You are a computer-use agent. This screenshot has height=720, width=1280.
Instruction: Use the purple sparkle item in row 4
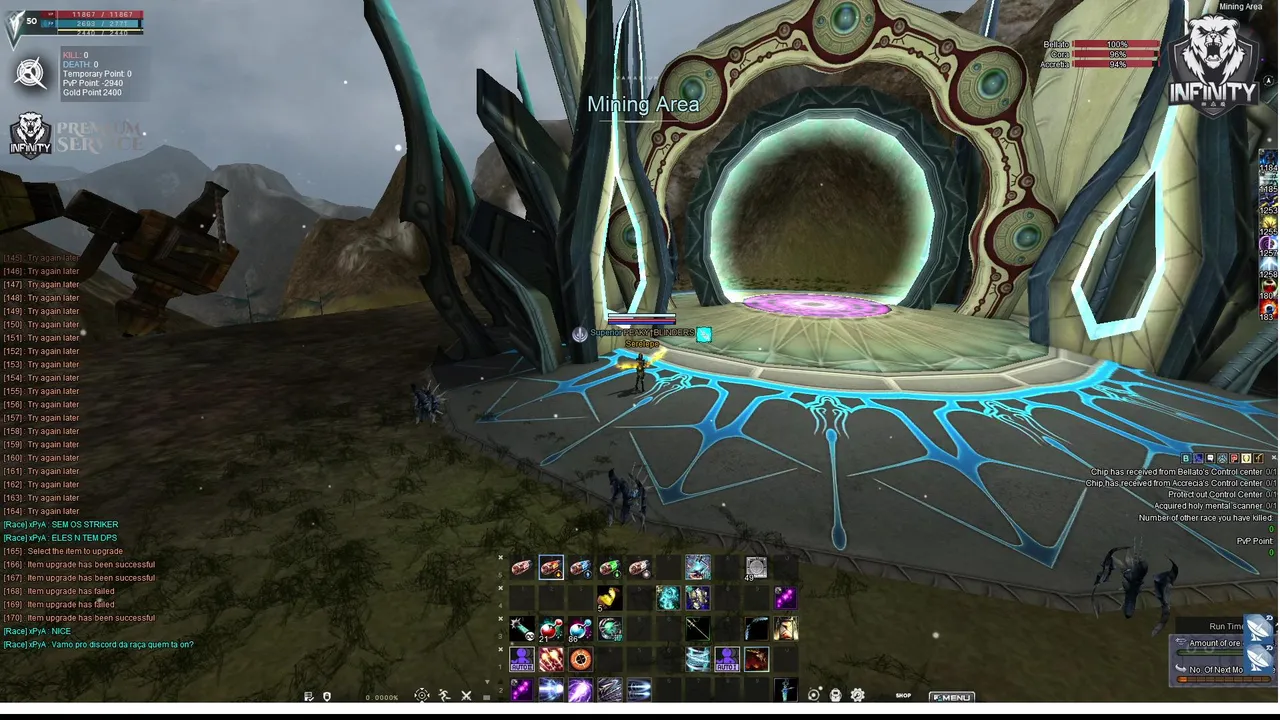(x=786, y=598)
